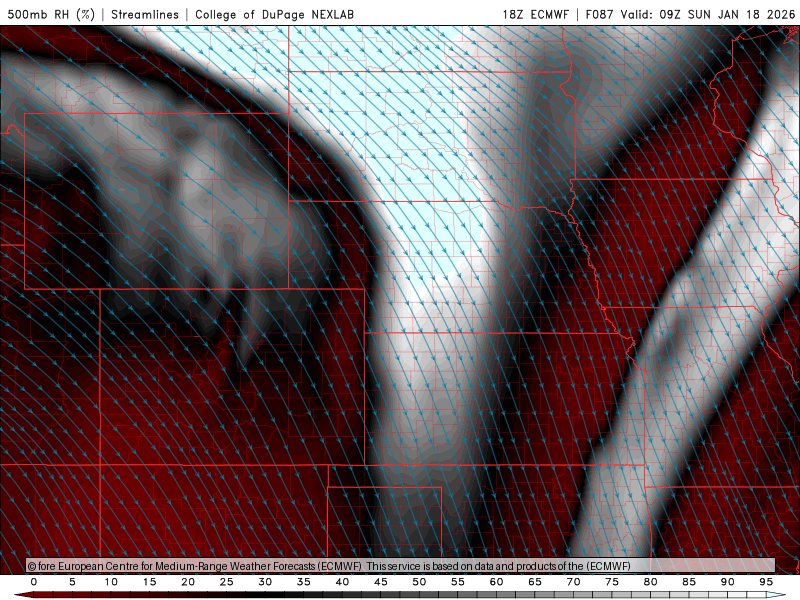800x600 pixels.
Task: Click the '40' value on the color scale
Action: [x=342, y=582]
